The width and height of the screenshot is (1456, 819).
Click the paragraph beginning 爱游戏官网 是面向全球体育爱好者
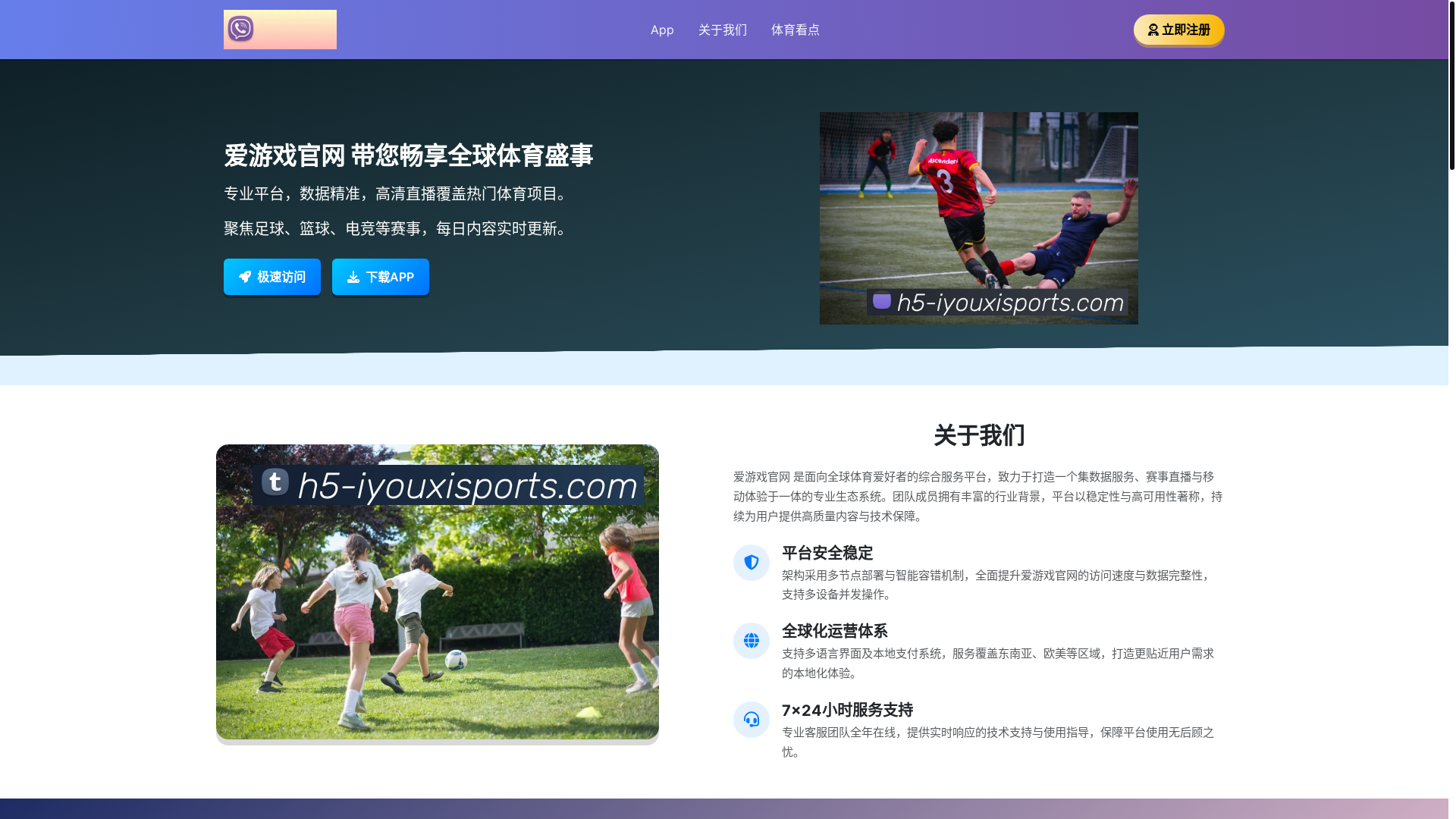click(977, 496)
